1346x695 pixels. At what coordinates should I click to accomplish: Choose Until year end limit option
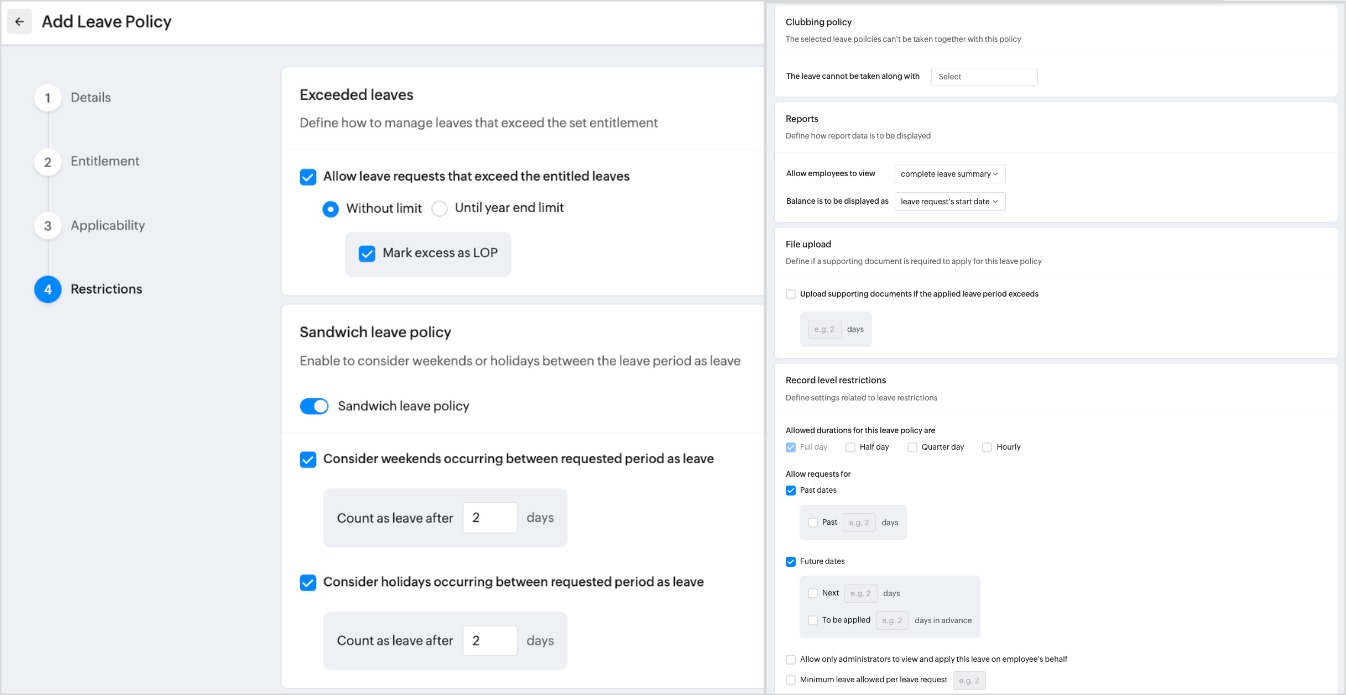point(440,209)
